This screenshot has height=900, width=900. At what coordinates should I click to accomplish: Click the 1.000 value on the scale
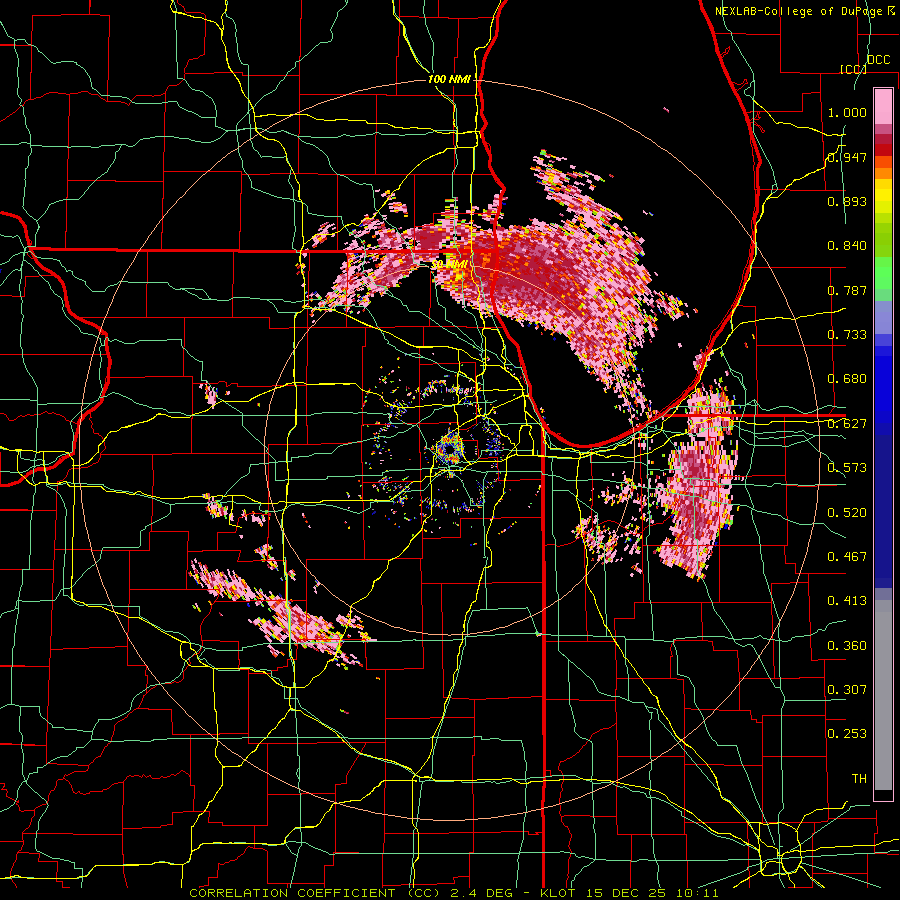(x=847, y=112)
